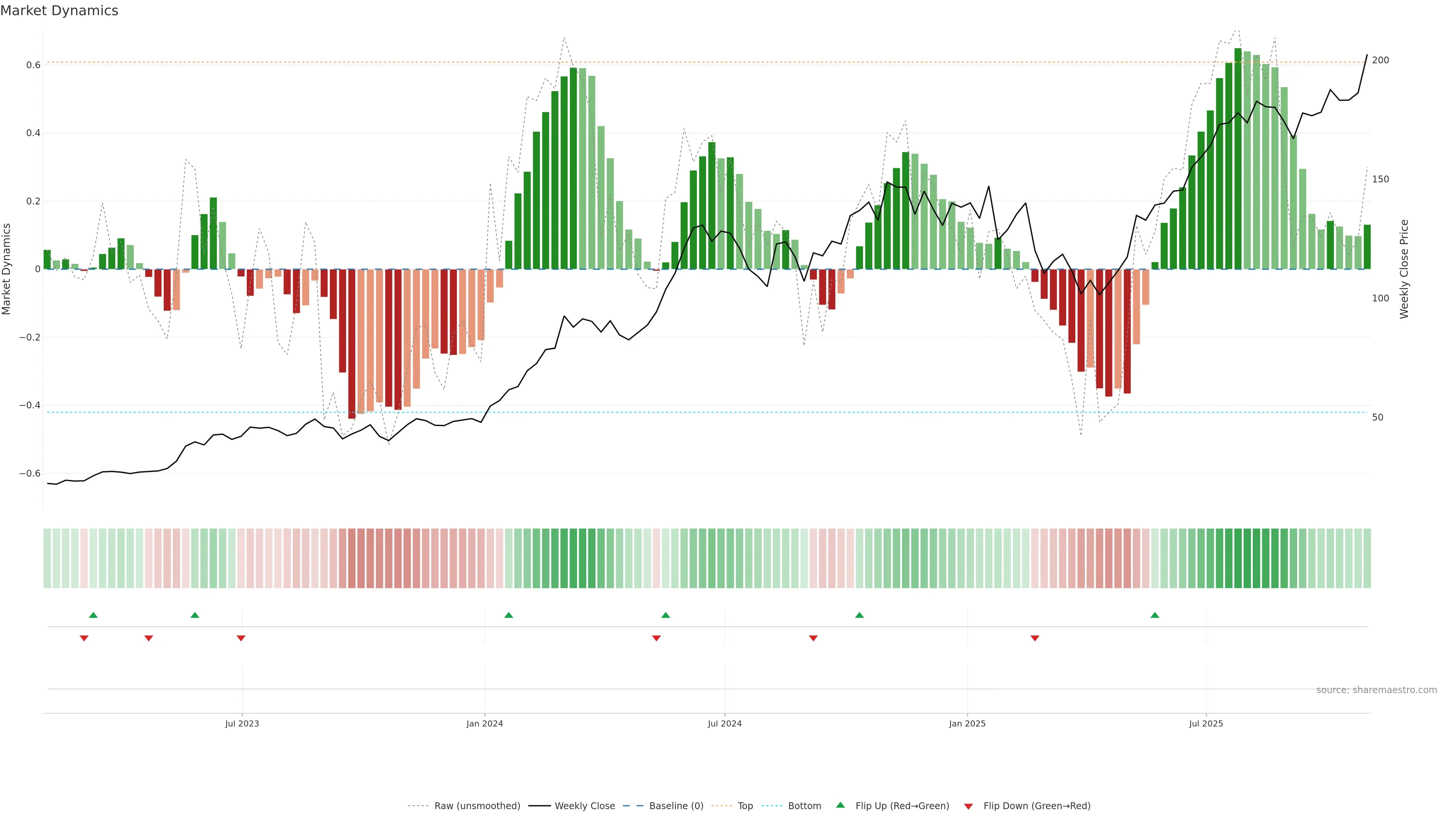The height and width of the screenshot is (819, 1456).
Task: Click red flip-down marker just before Jul 2023
Action: click(x=241, y=638)
